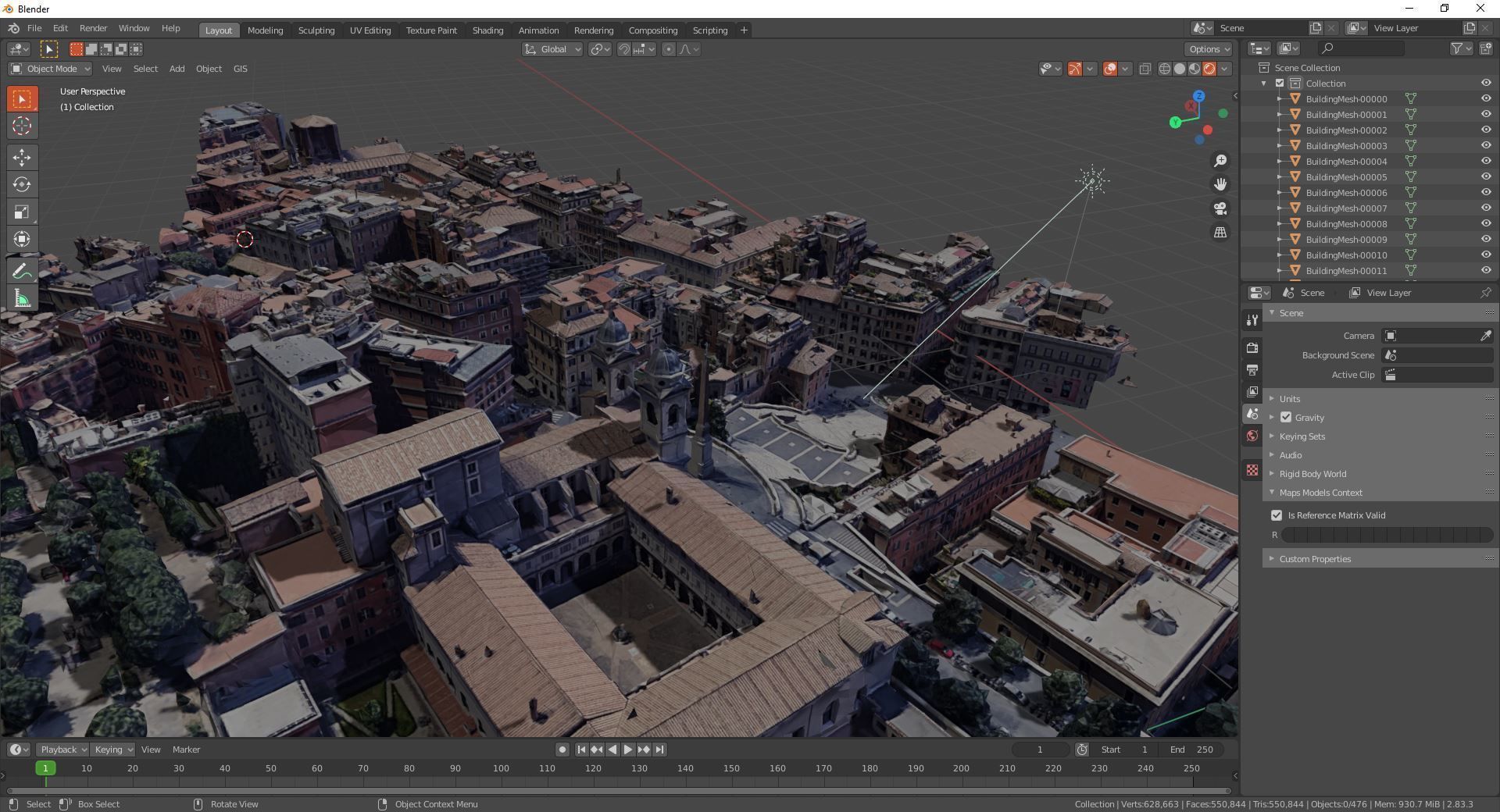Open the View Layer properties tab

point(1252,391)
